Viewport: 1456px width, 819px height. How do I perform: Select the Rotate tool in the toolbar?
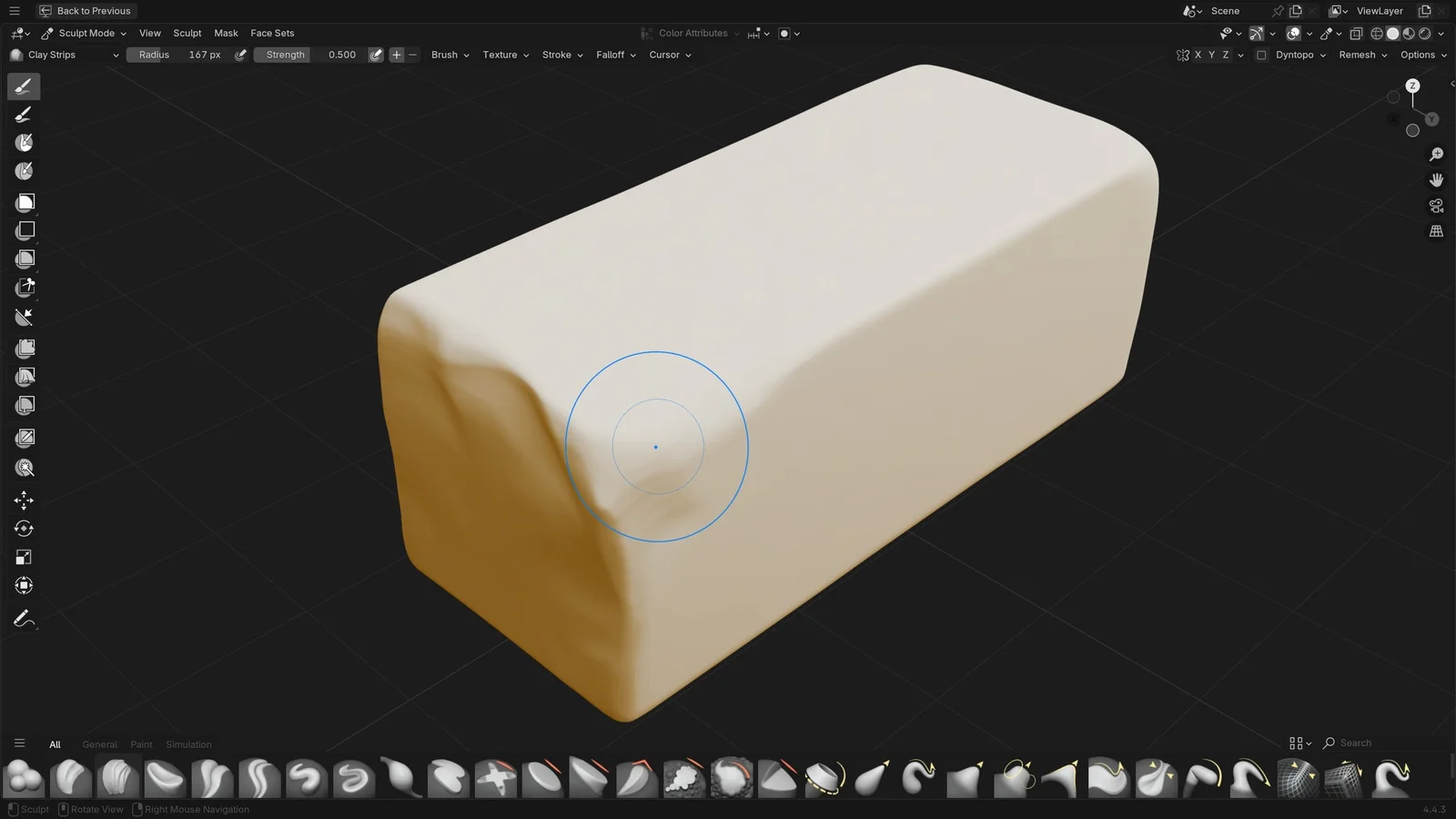24,529
